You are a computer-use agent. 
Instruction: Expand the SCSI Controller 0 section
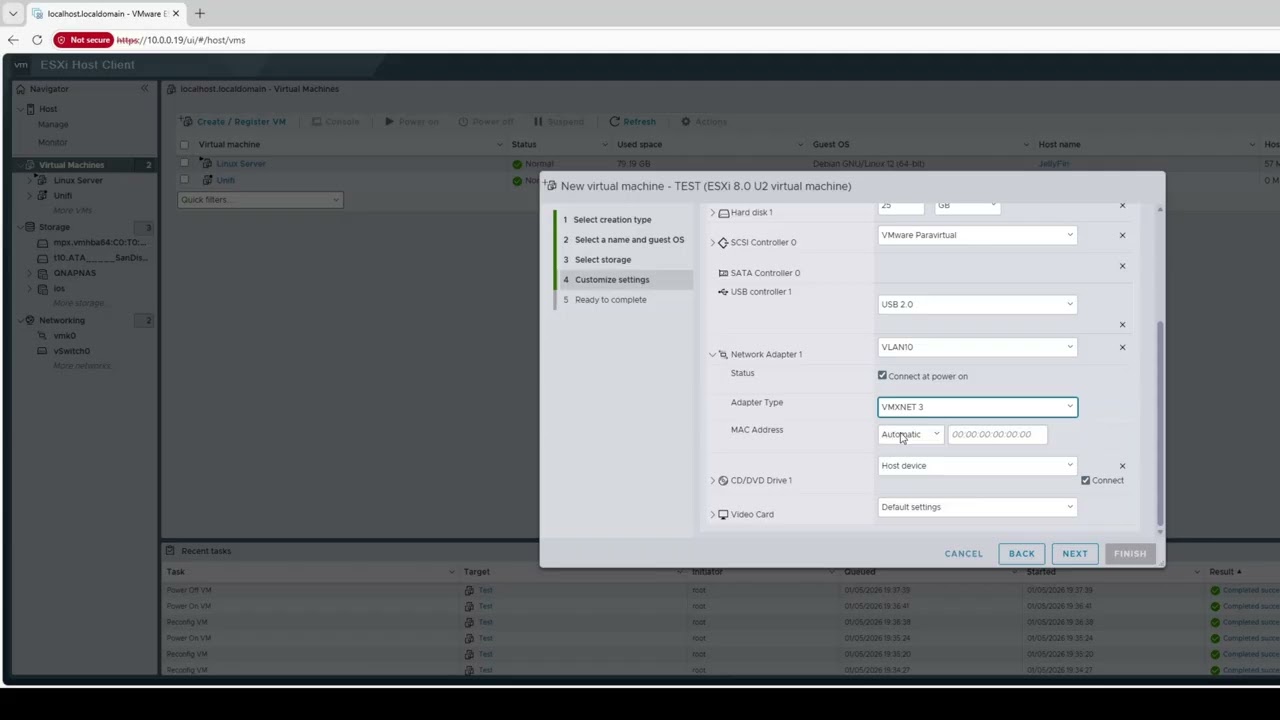tap(713, 243)
